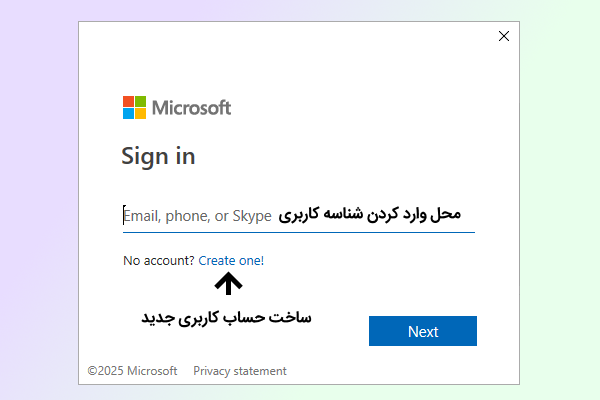
Task: Click the ©2025 Microsoft footer text
Action: pos(132,371)
